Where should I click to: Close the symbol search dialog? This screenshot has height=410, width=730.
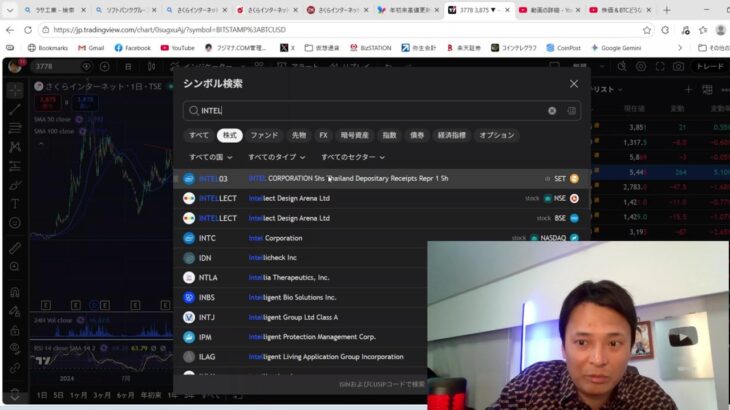click(573, 84)
